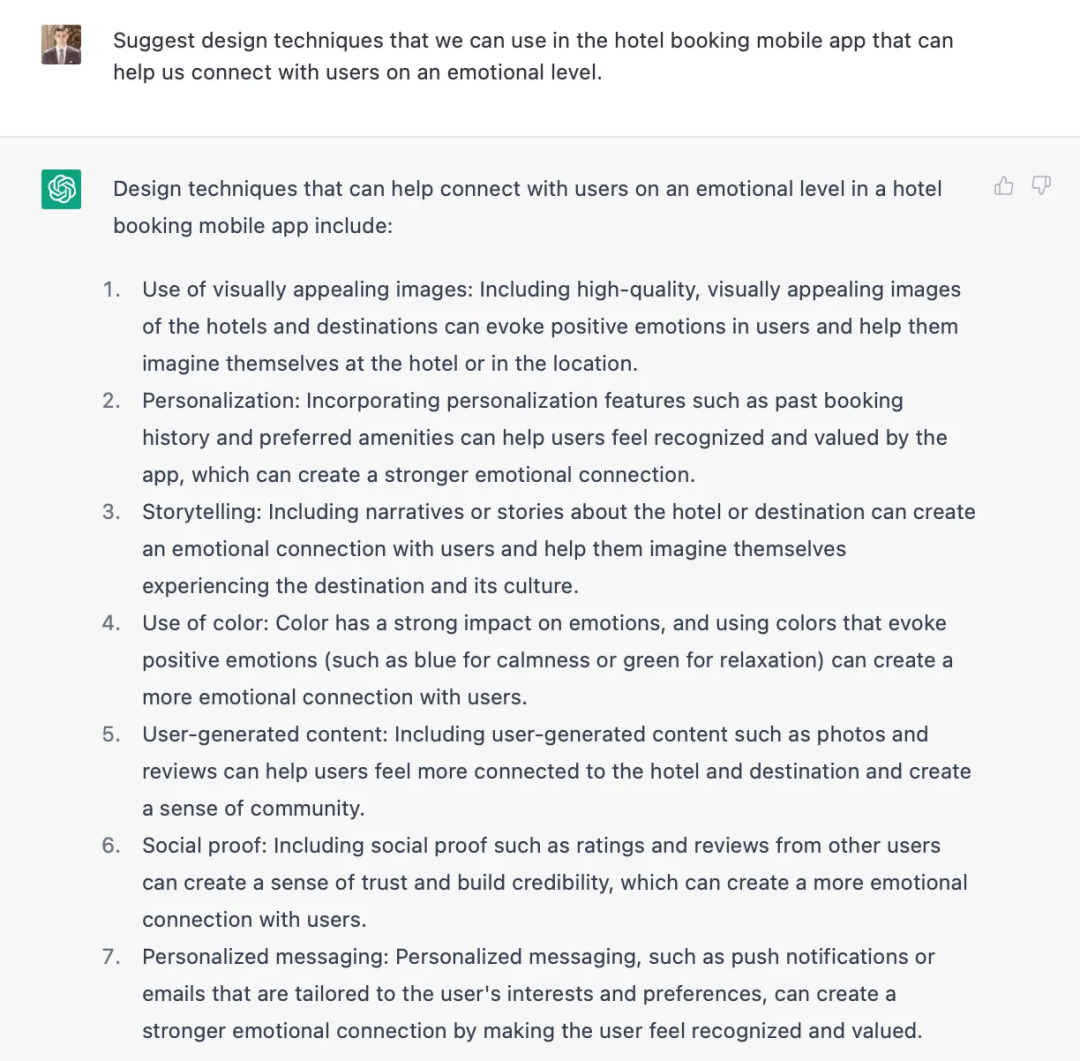Click list number 7 marker
This screenshot has width=1080, height=1061.
coord(111,956)
